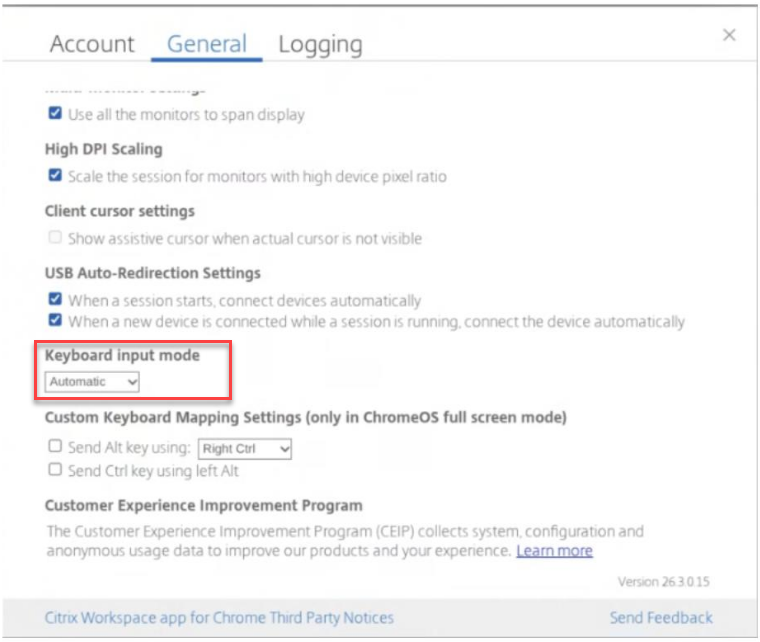Open the Logging tab
Viewport: 760px width, 642px height.
(320, 44)
